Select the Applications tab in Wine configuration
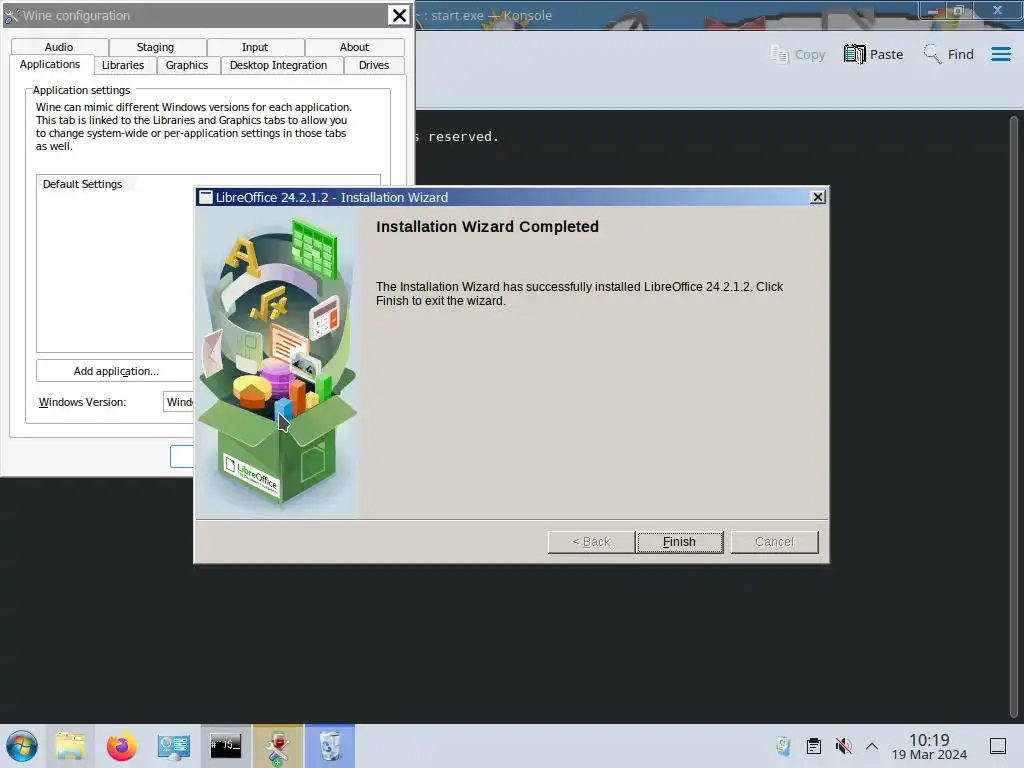The image size is (1024, 768). point(50,64)
